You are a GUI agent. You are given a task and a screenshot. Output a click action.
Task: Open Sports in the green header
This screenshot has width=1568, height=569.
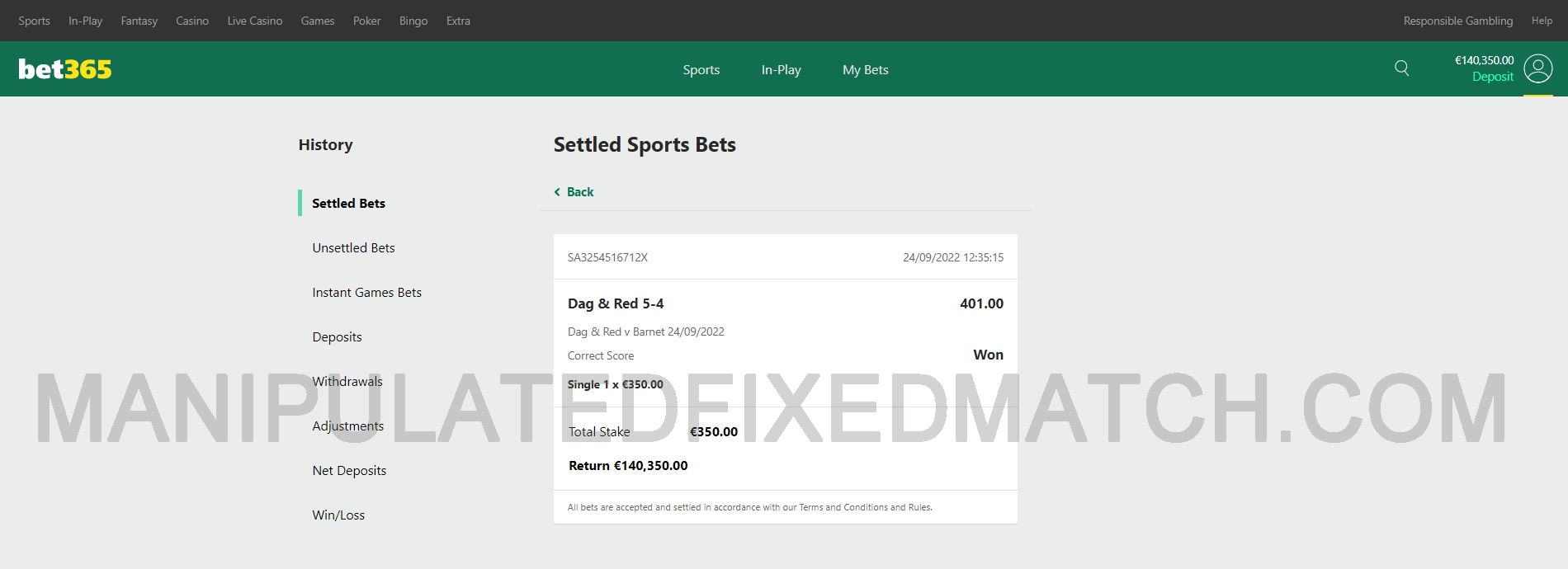[x=701, y=70]
